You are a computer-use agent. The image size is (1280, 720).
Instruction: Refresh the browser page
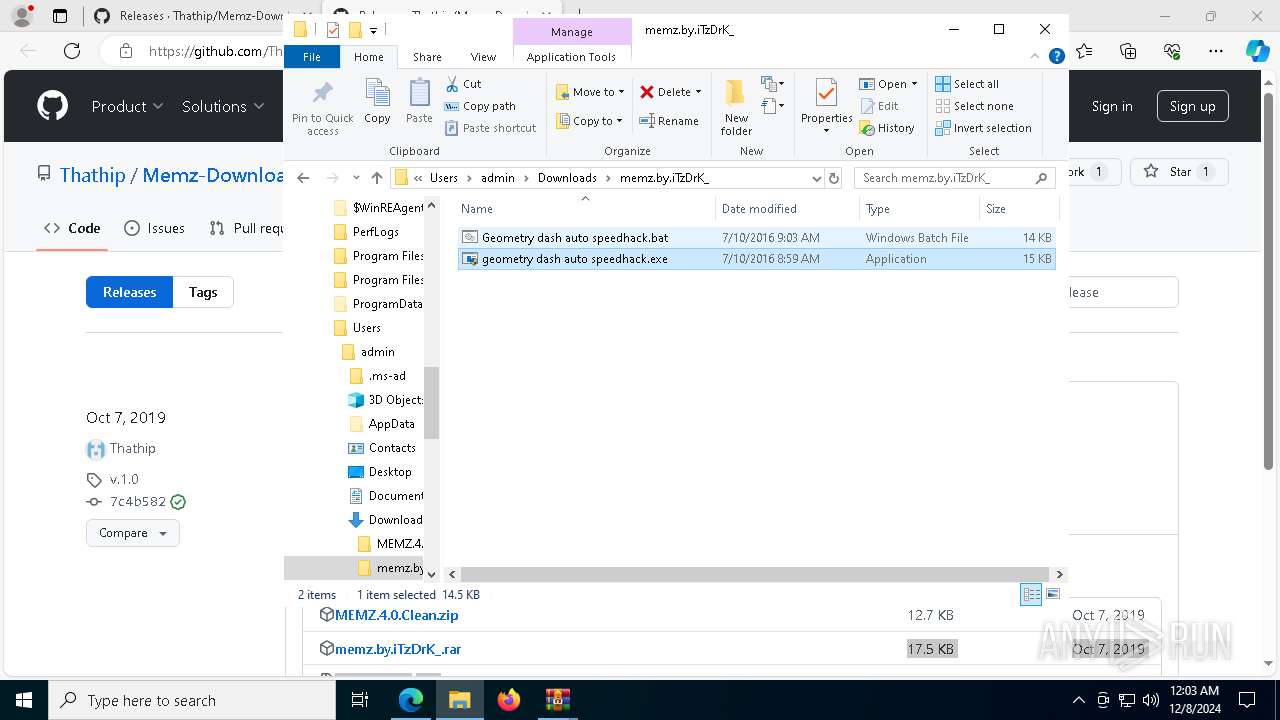(x=72, y=51)
